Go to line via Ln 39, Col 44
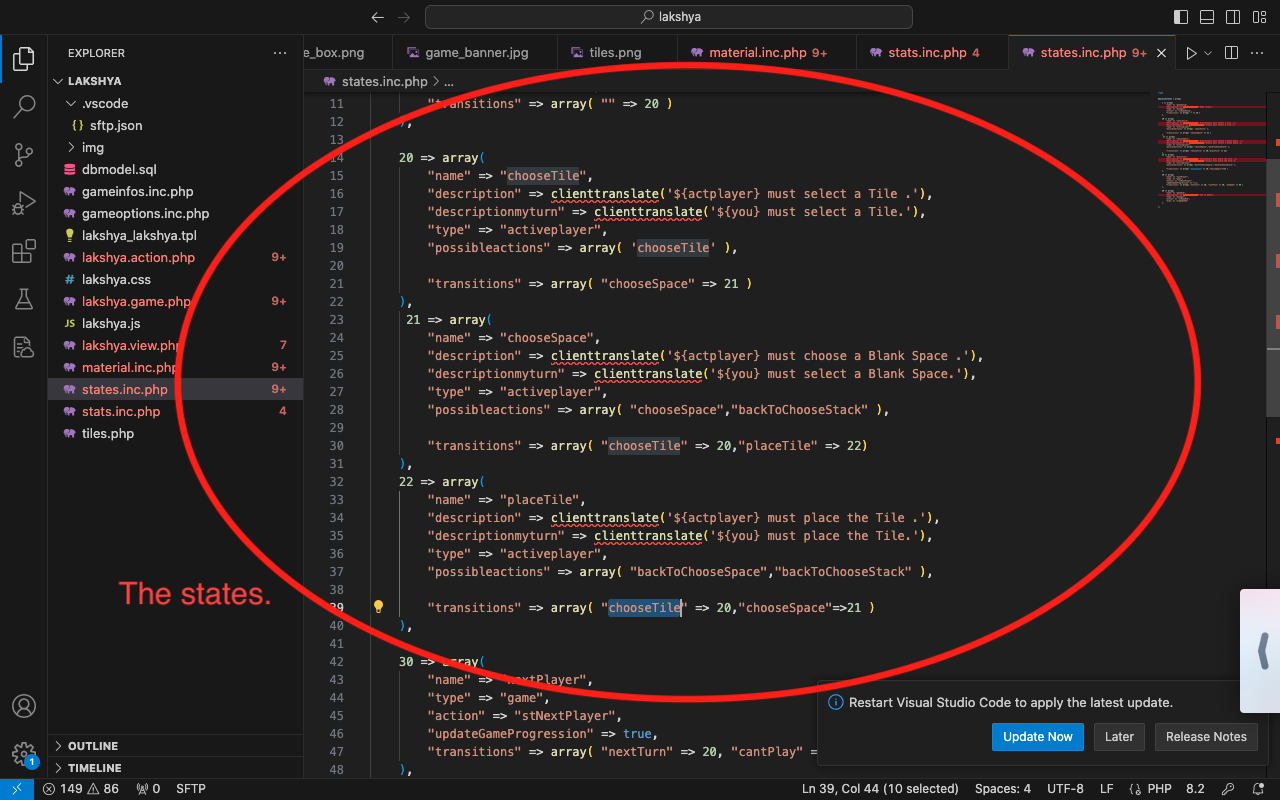 880,789
